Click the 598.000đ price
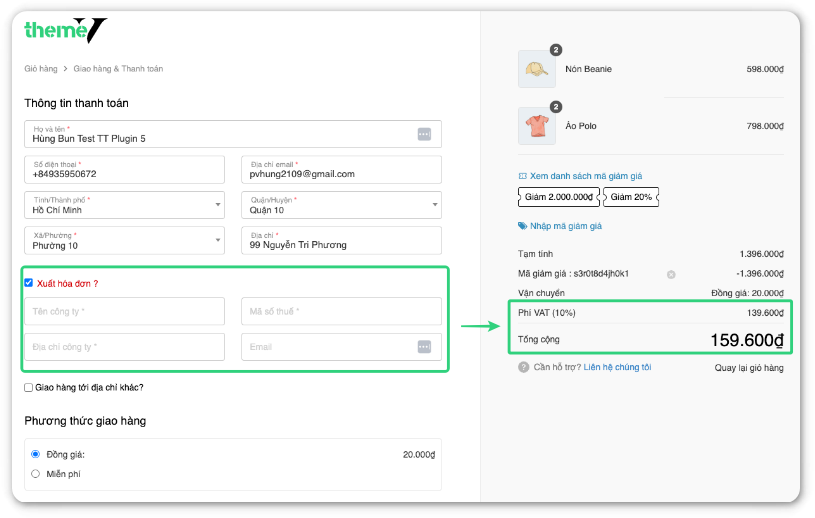 765,69
